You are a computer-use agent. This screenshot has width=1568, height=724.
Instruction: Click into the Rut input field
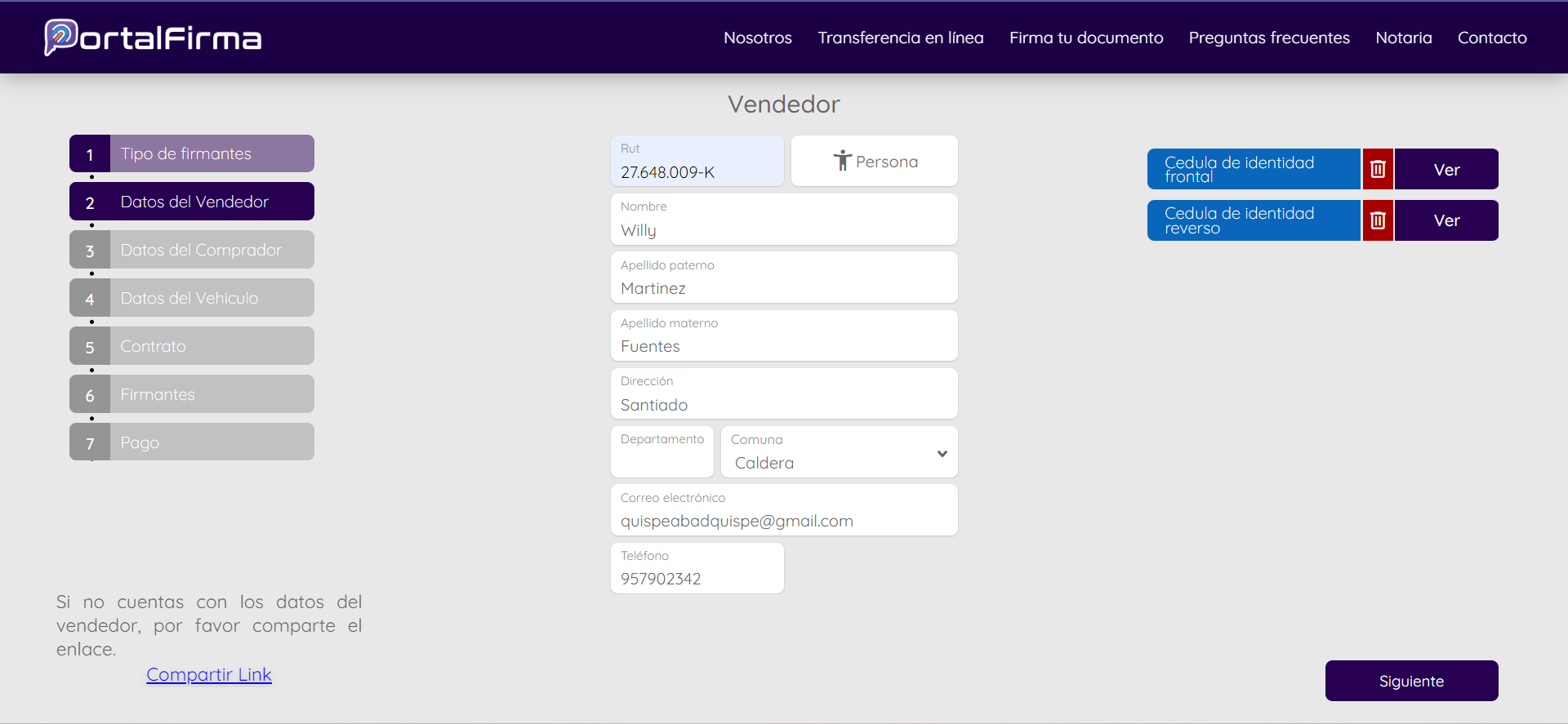pos(697,171)
